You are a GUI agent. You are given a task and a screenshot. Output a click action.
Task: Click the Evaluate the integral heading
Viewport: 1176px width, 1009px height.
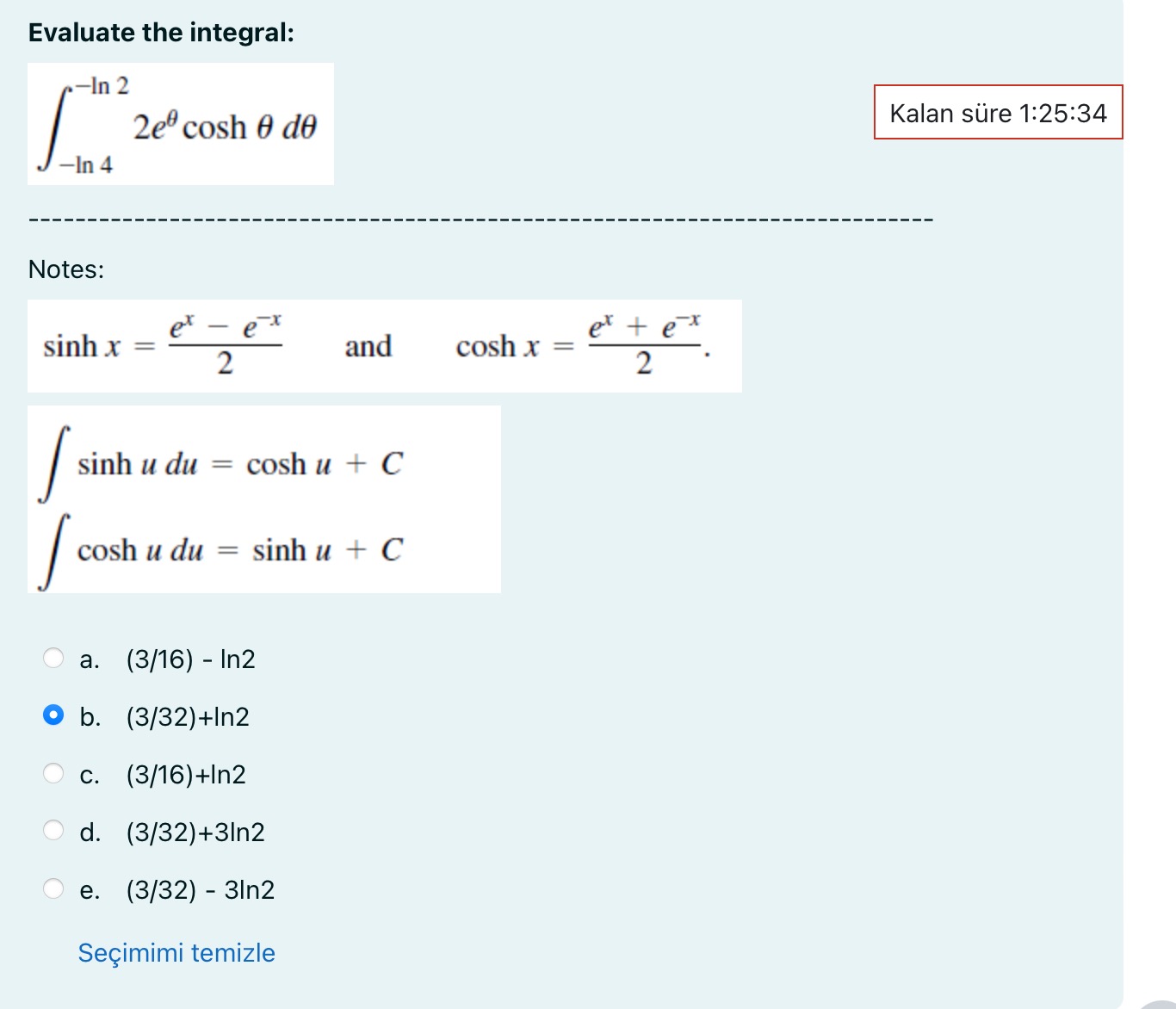point(161,32)
